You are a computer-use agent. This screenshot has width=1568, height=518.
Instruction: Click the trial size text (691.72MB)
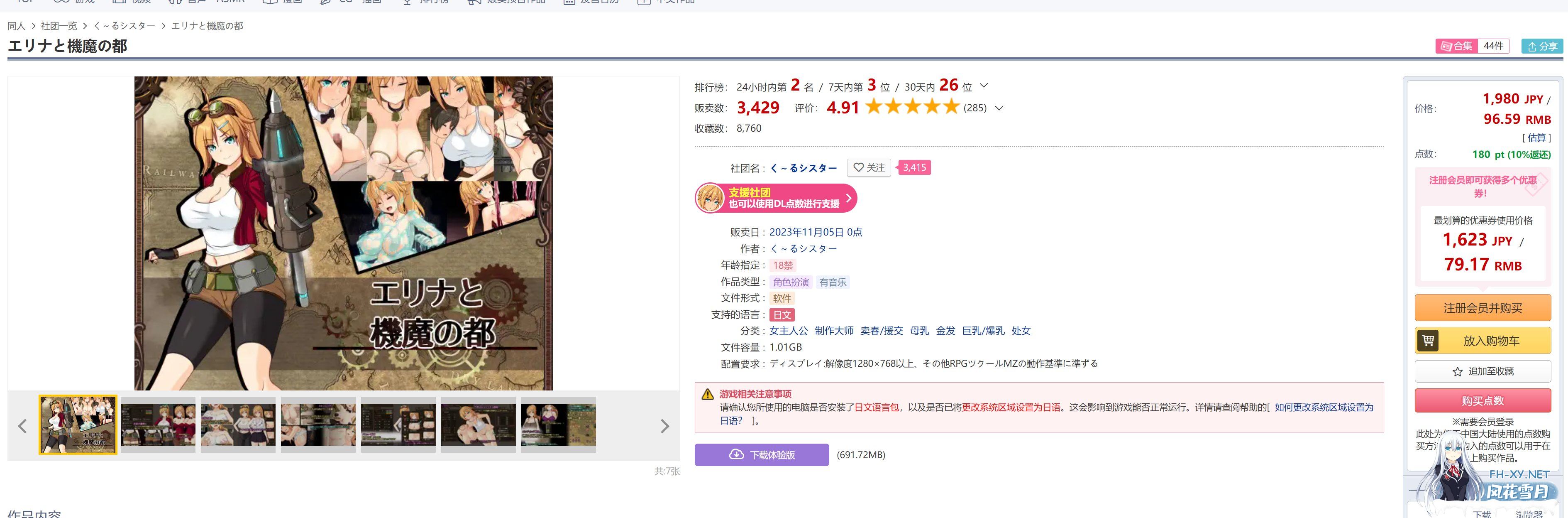point(861,454)
